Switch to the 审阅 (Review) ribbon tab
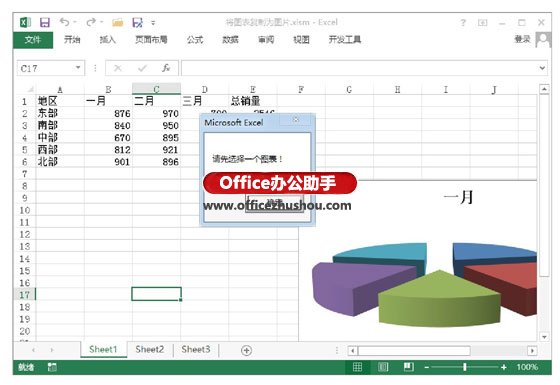The height and width of the screenshot is (385, 560). [266, 39]
